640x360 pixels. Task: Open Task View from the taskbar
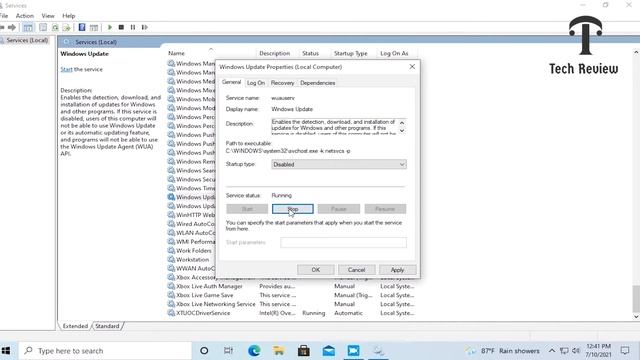[x=229, y=351]
